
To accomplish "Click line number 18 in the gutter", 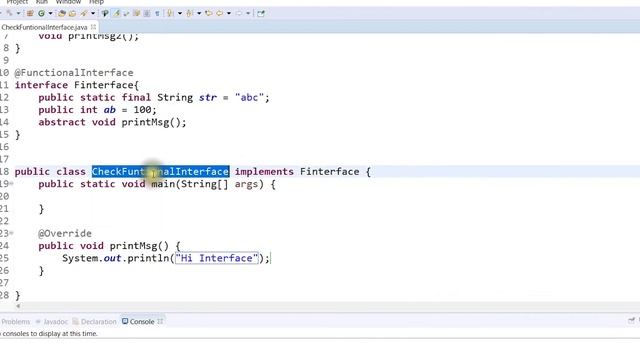I will (x=4, y=171).
